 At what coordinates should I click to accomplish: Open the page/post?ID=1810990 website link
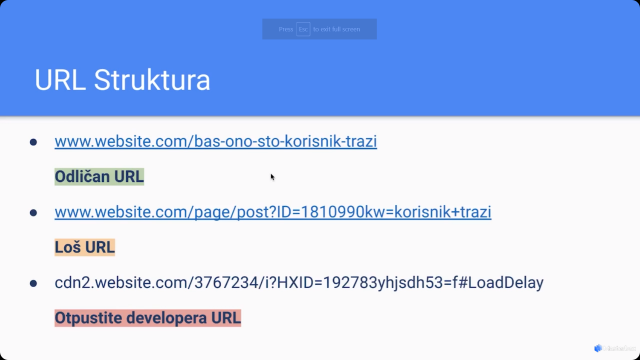[273, 212]
